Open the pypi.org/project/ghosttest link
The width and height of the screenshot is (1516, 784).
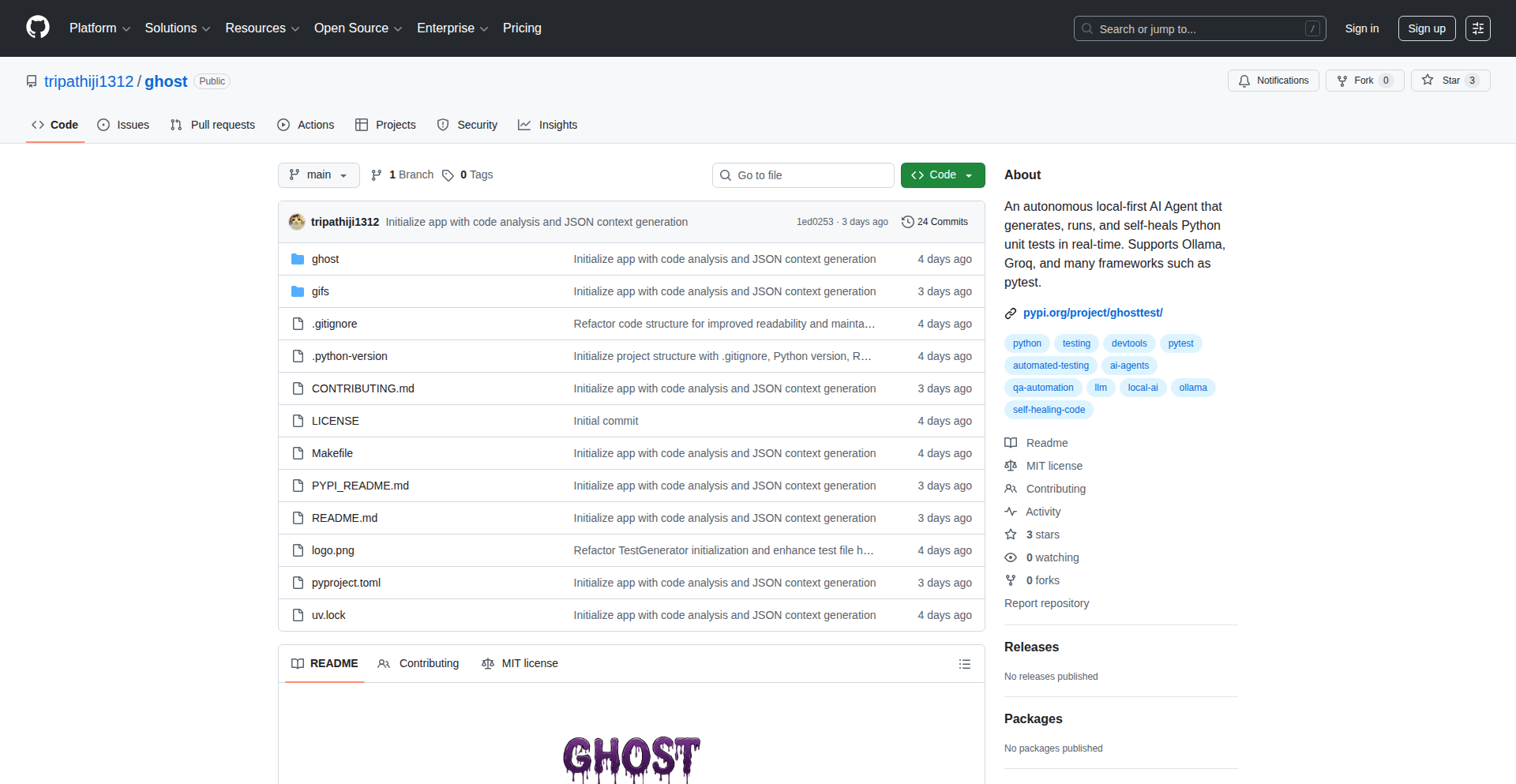1092,313
